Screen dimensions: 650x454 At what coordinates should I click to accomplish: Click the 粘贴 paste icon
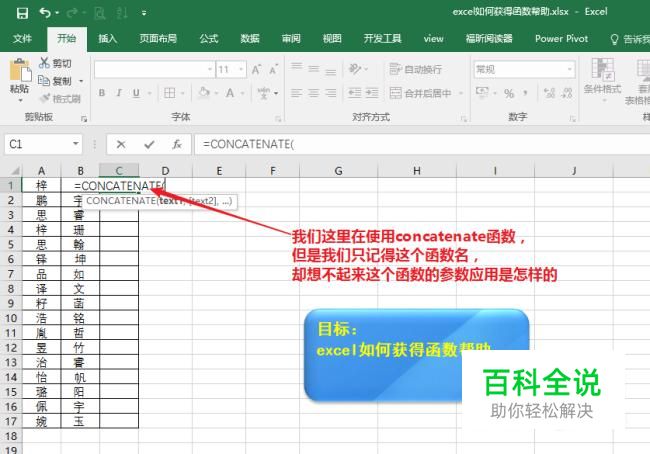pos(20,70)
